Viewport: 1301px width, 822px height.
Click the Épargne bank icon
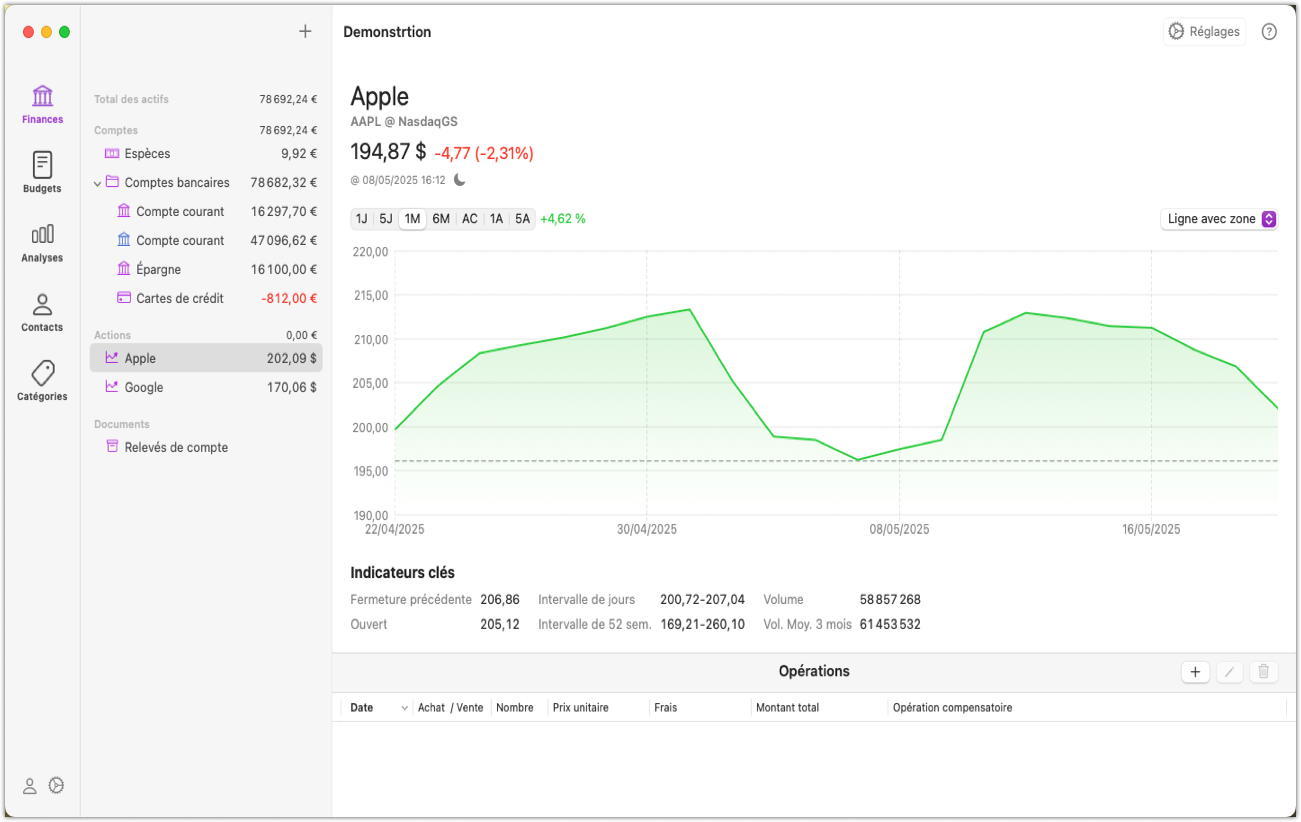tap(124, 269)
